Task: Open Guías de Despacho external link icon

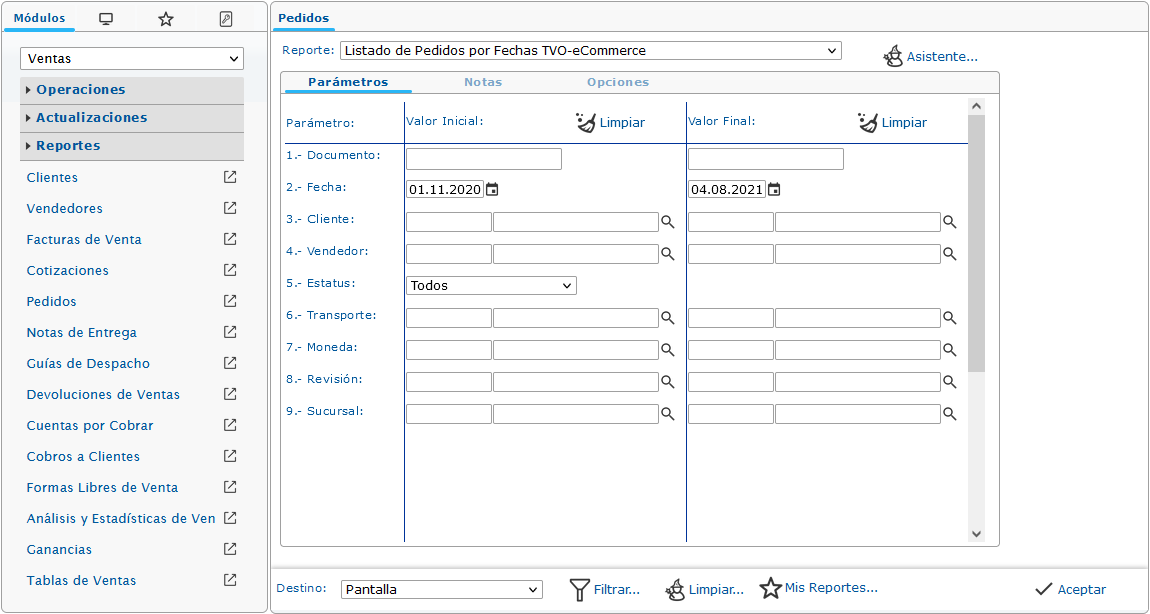Action: tap(230, 363)
